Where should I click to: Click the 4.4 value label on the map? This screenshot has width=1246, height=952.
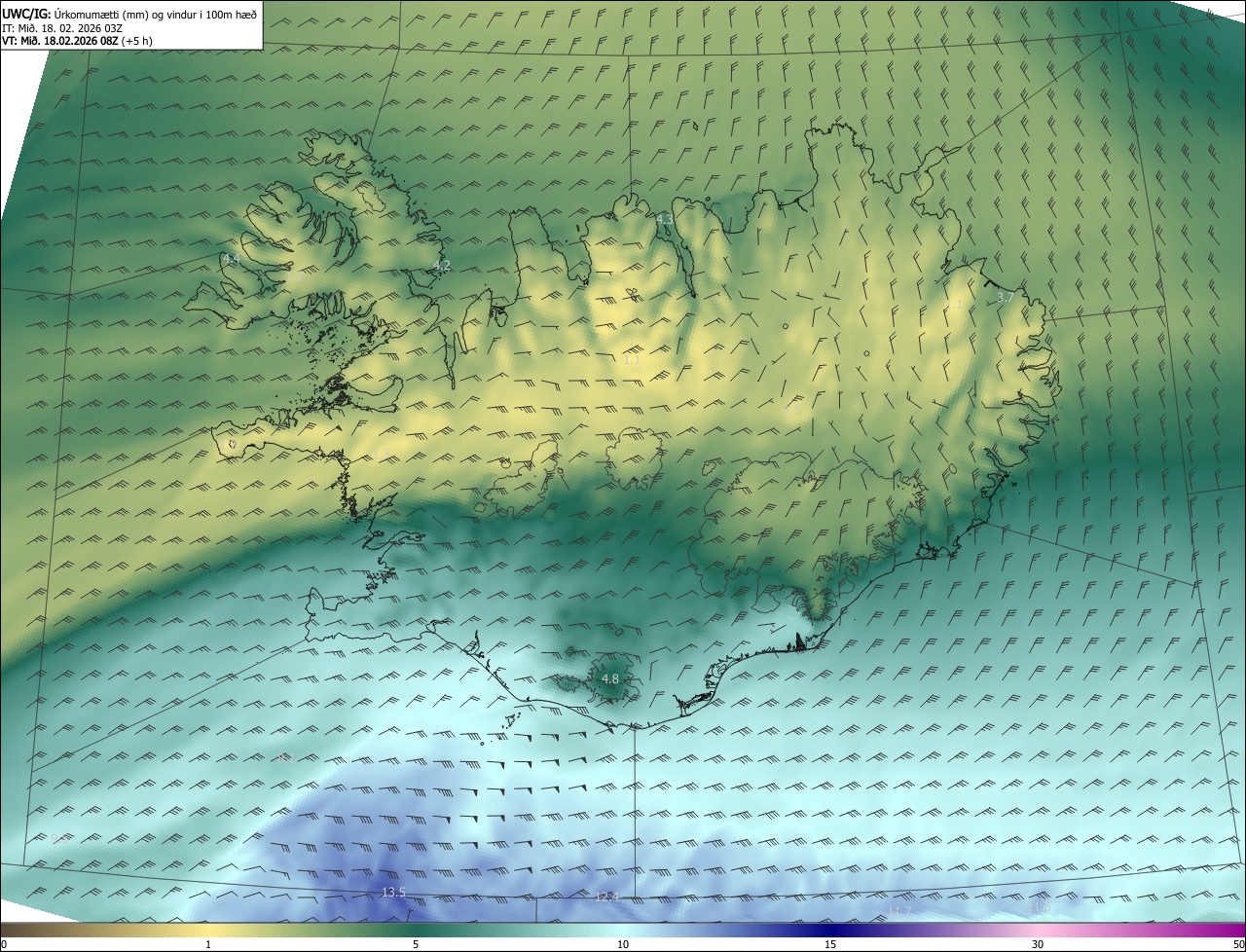tap(231, 259)
